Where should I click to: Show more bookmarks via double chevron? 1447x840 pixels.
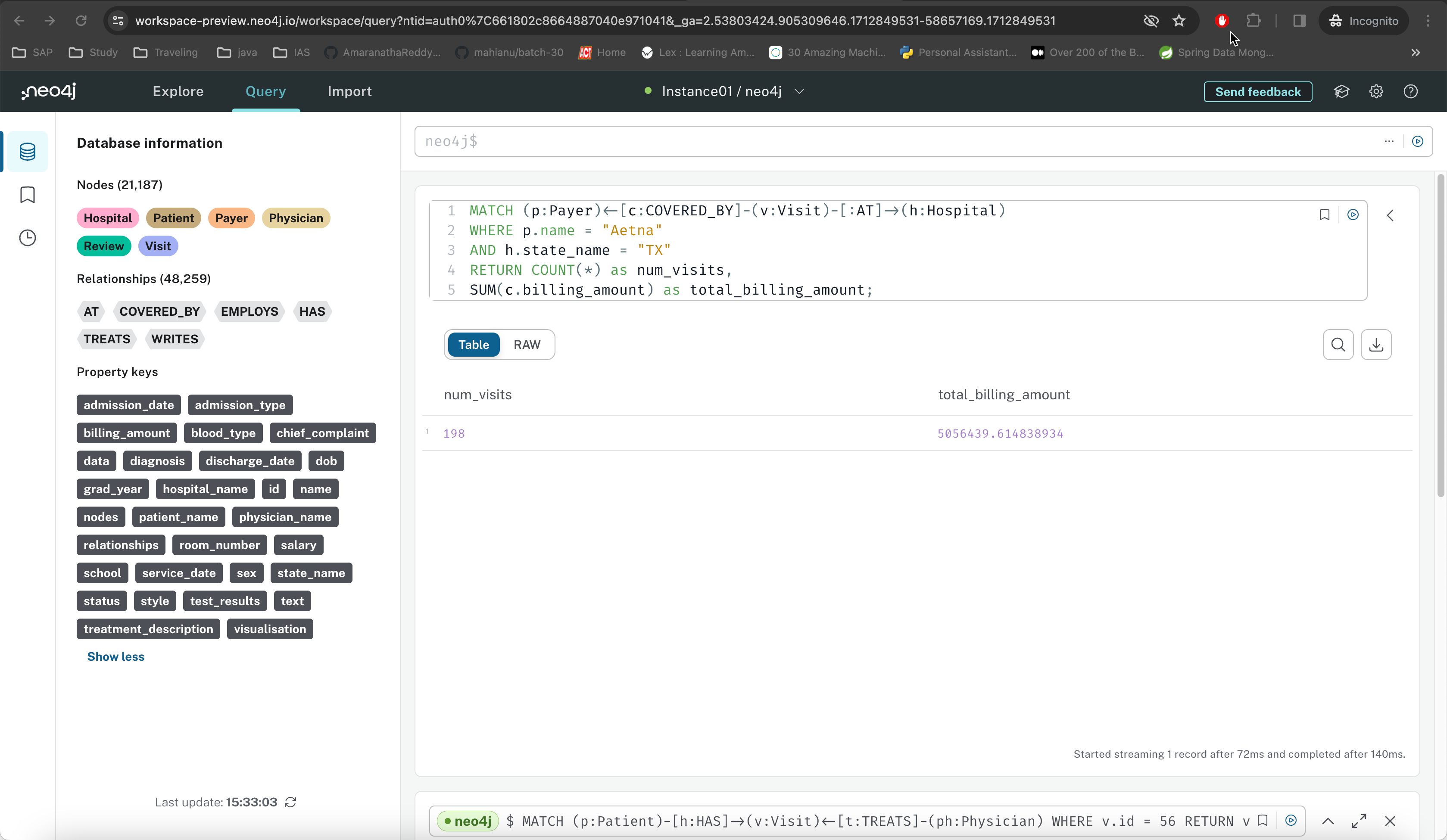point(1416,52)
